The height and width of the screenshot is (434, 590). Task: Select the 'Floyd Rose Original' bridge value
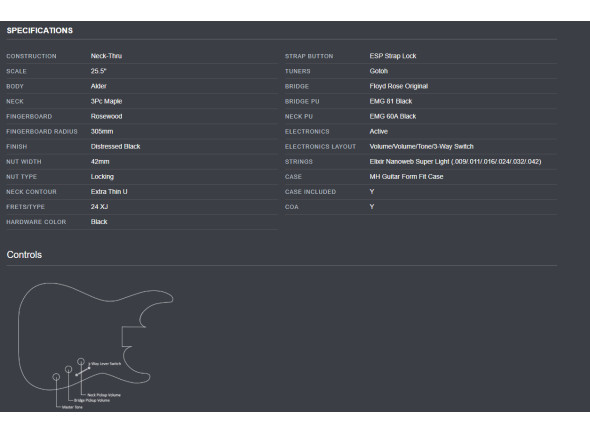pos(398,86)
